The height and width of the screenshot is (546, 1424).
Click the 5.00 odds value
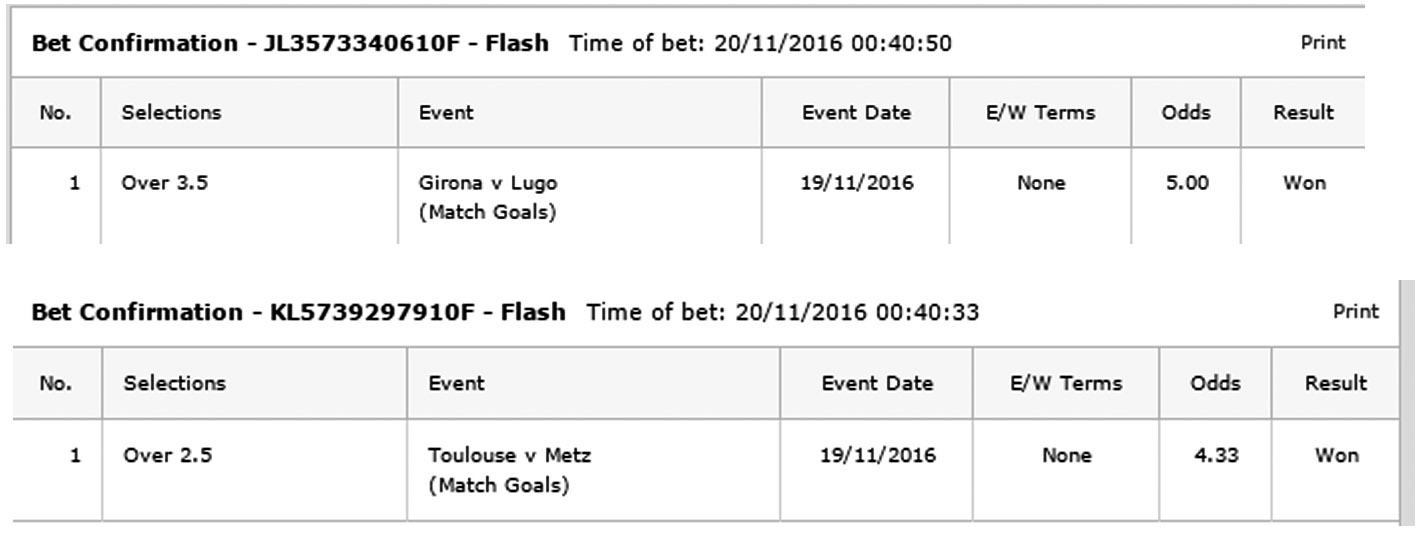(1187, 184)
